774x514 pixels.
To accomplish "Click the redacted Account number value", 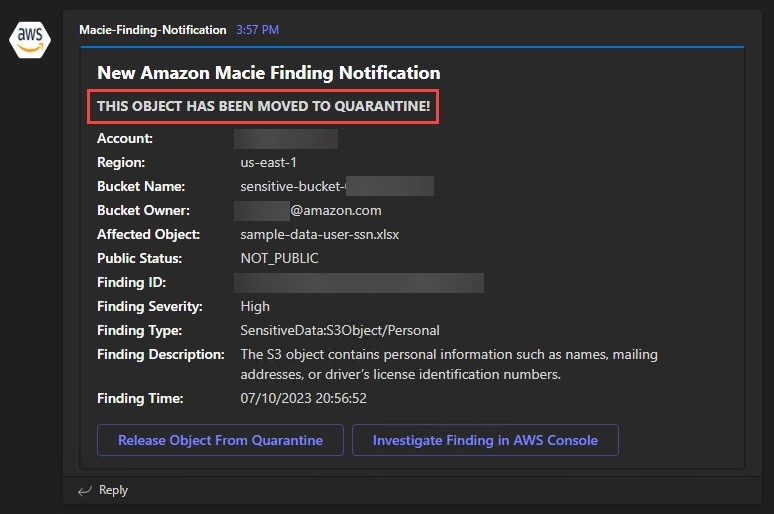I will [x=286, y=139].
